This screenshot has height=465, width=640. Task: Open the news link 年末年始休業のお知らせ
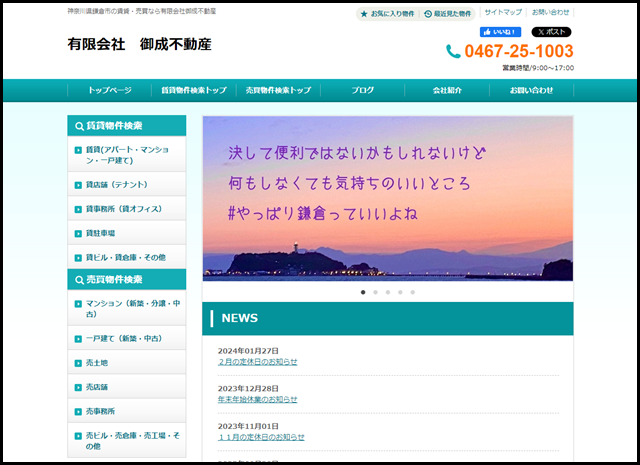258,400
